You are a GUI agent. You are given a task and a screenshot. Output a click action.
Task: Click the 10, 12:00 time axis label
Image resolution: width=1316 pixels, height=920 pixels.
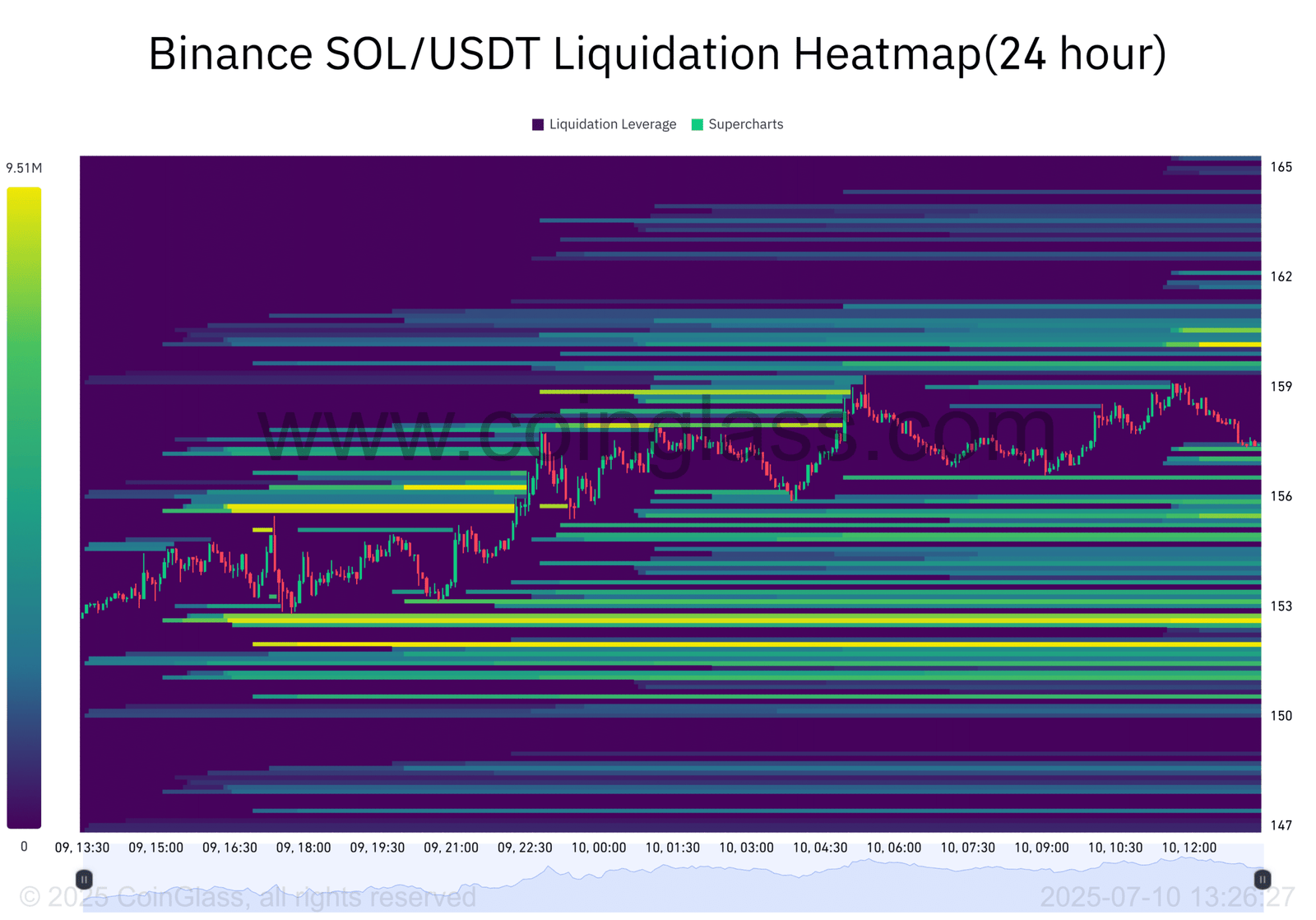point(1189,847)
